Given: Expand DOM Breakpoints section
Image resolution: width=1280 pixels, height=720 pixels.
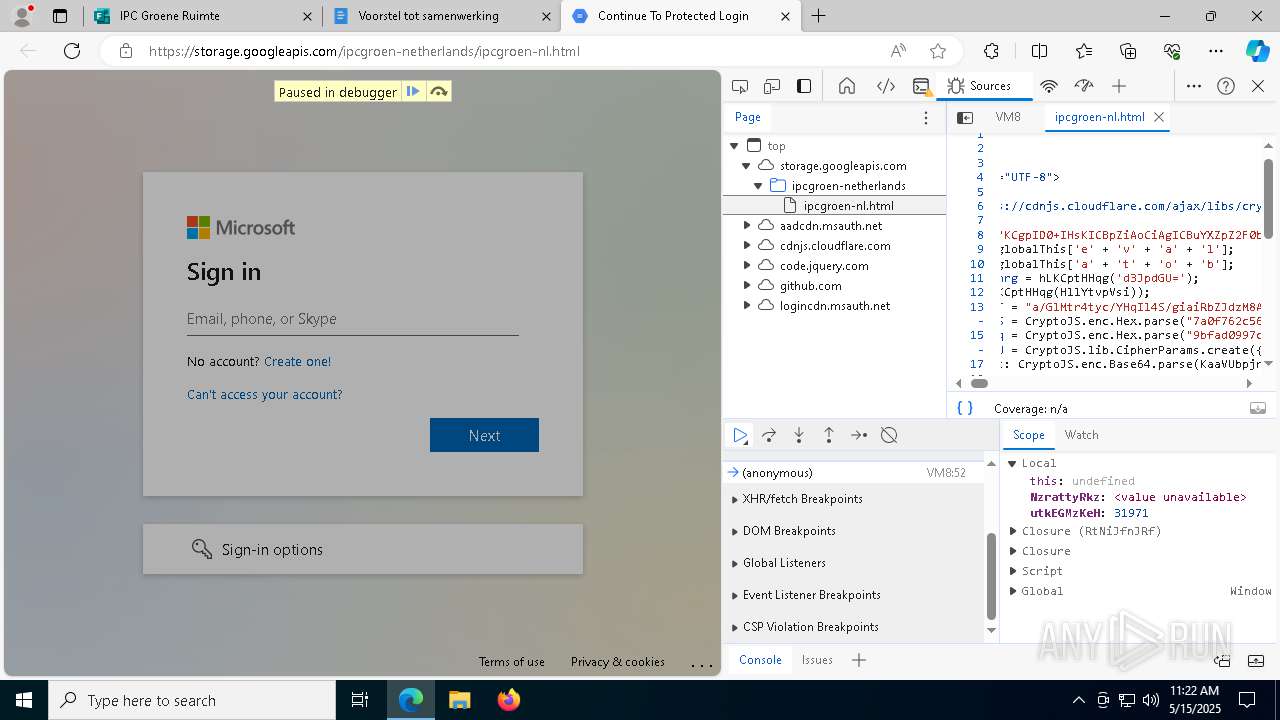Looking at the screenshot, I should point(854,531).
